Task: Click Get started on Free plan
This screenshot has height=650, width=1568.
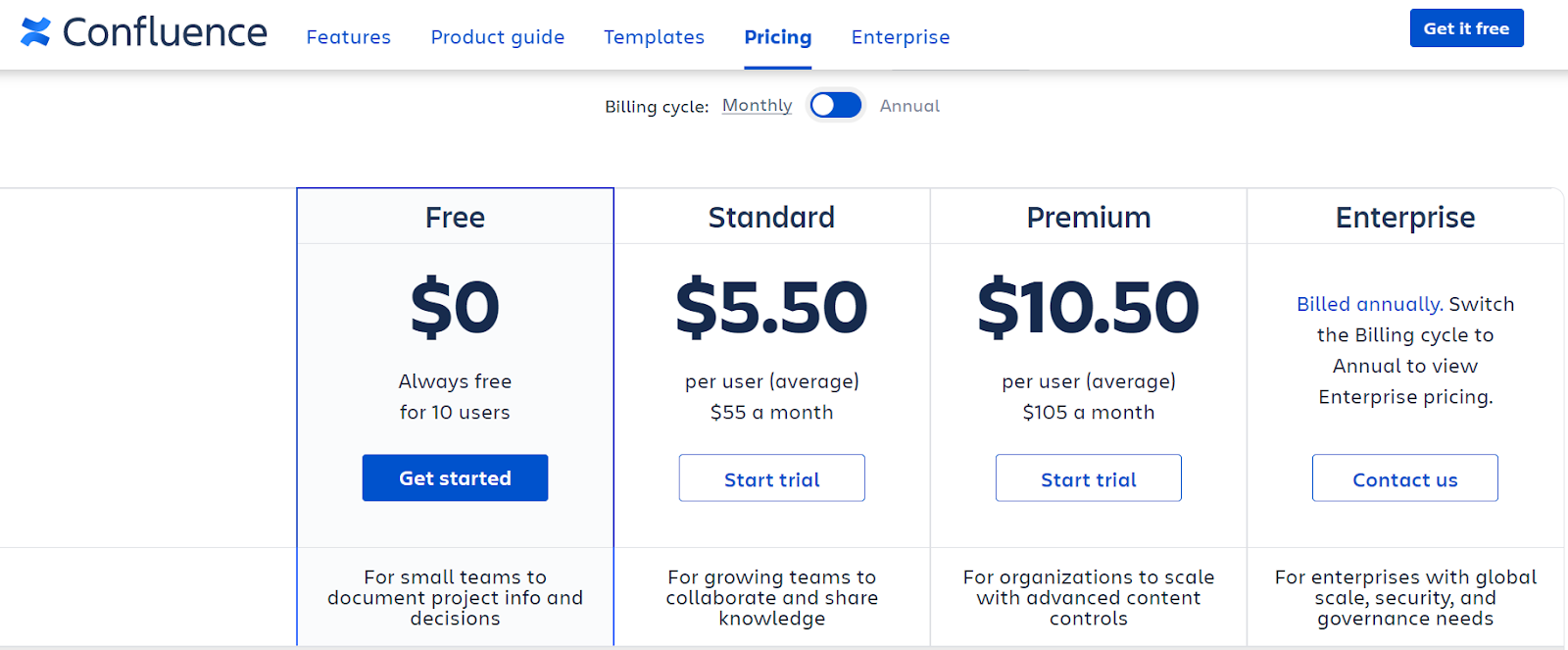Action: tap(455, 478)
